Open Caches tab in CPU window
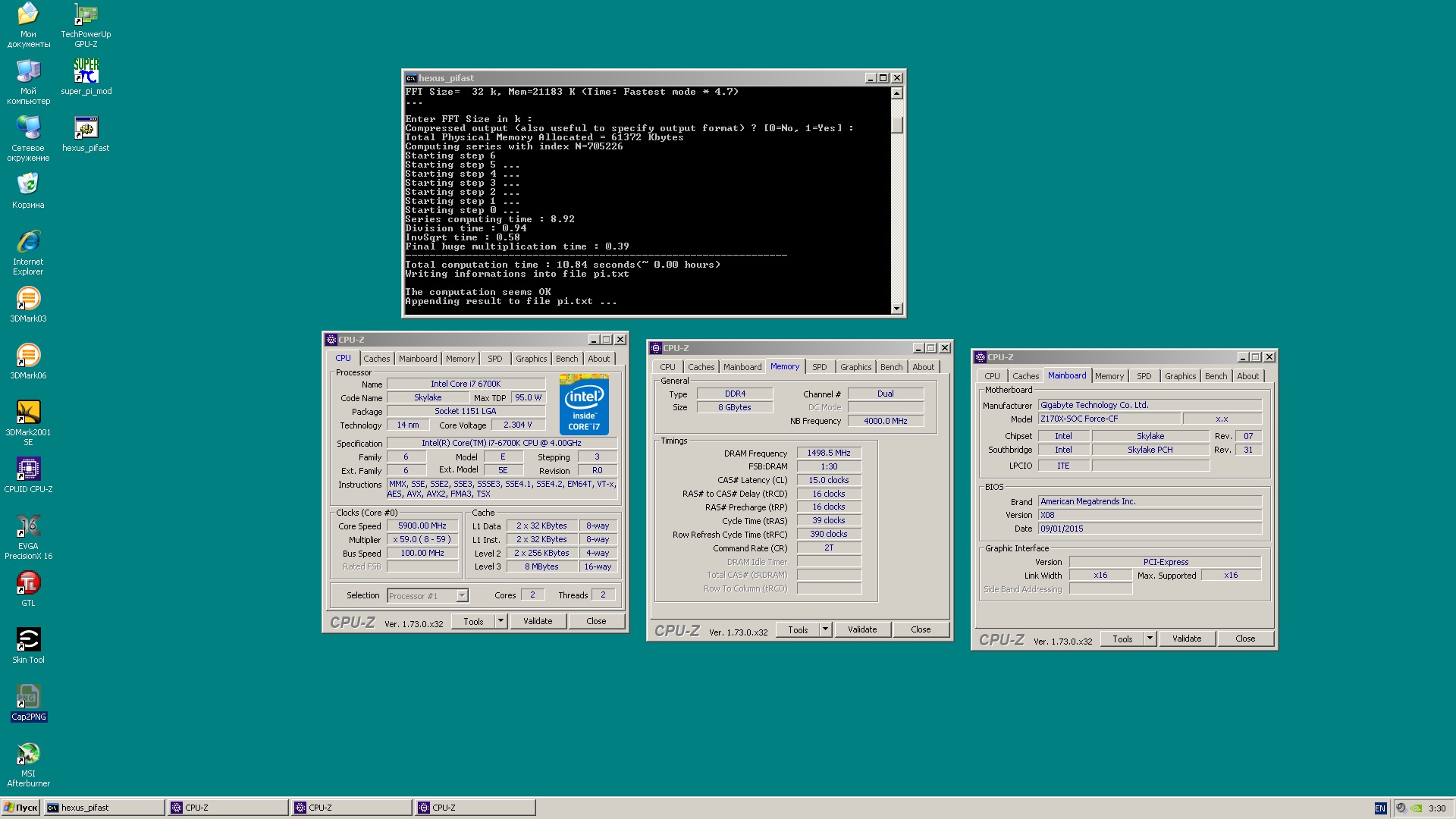The width and height of the screenshot is (1456, 819). (x=376, y=359)
